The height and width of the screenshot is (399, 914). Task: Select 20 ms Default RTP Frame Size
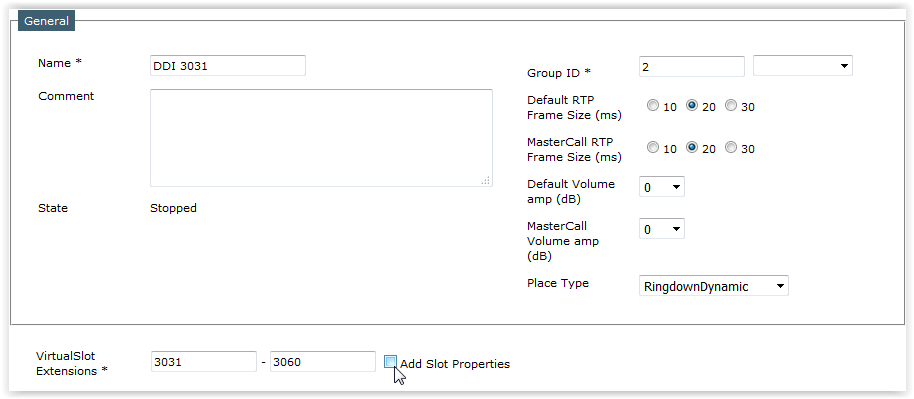pos(692,106)
